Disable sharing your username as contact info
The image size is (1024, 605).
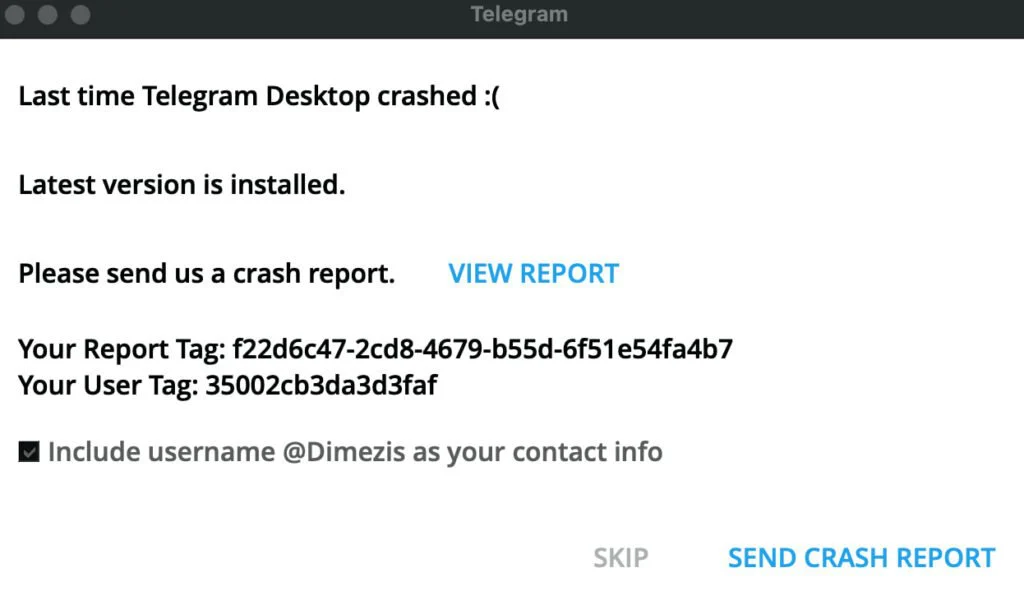click(x=31, y=452)
